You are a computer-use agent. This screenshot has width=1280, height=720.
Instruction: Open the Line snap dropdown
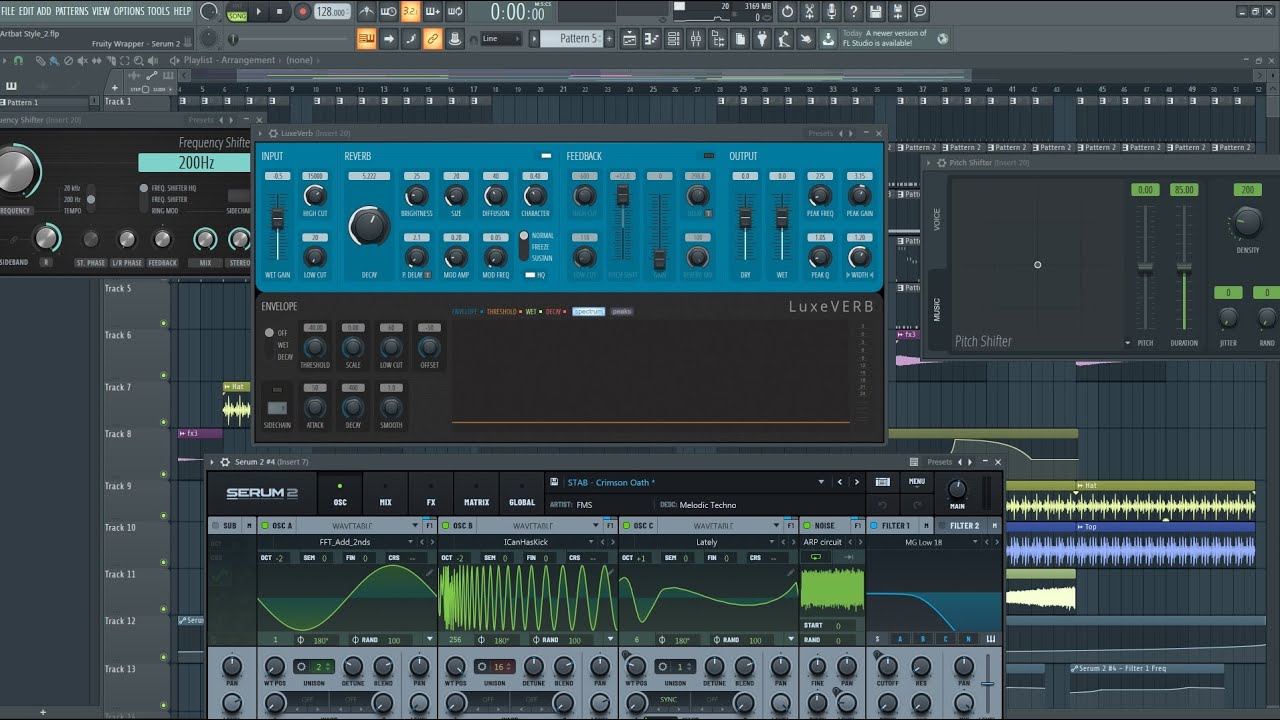[x=500, y=39]
